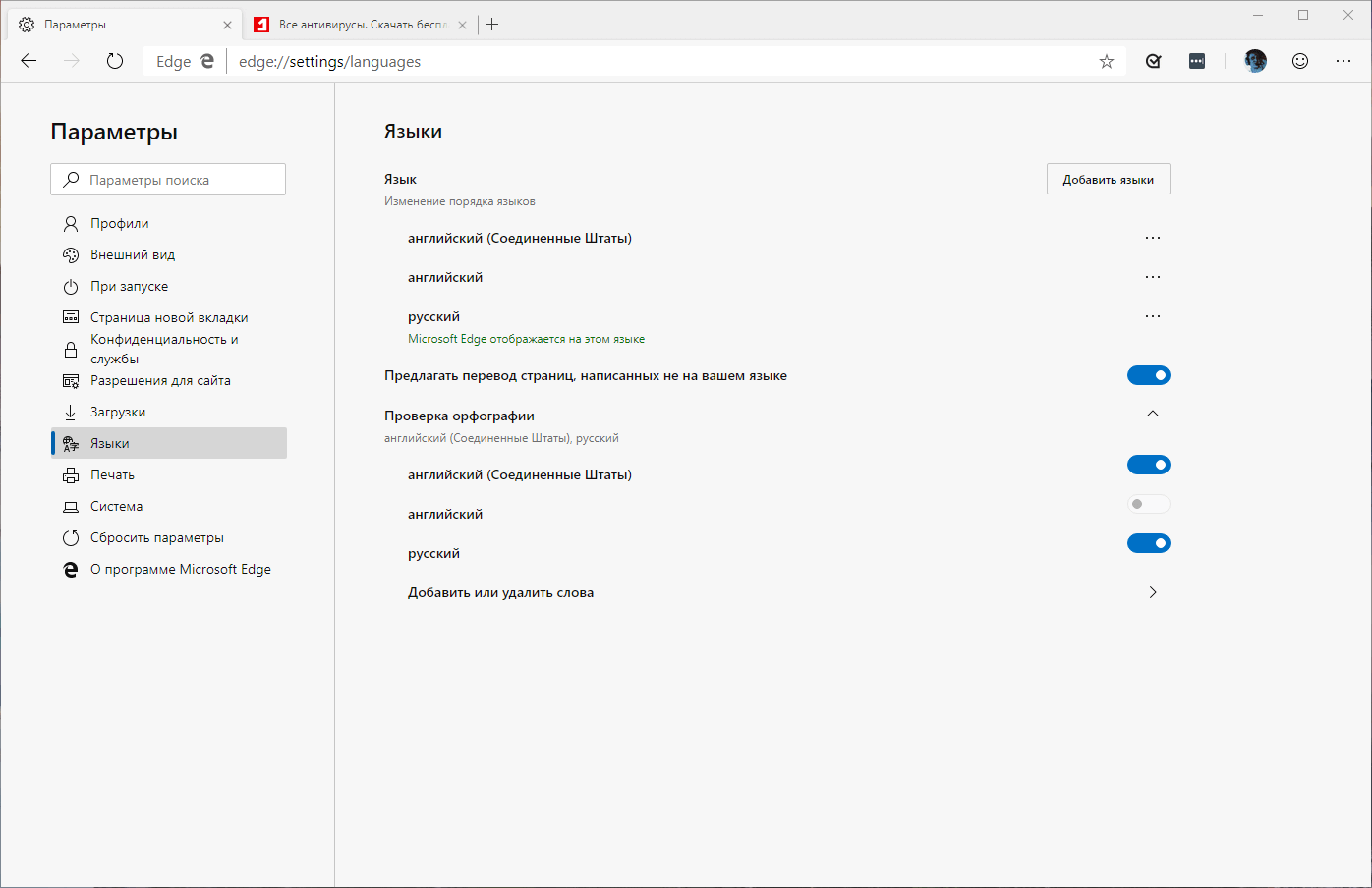Click the back navigation arrow
1372x888 pixels.
click(x=29, y=61)
